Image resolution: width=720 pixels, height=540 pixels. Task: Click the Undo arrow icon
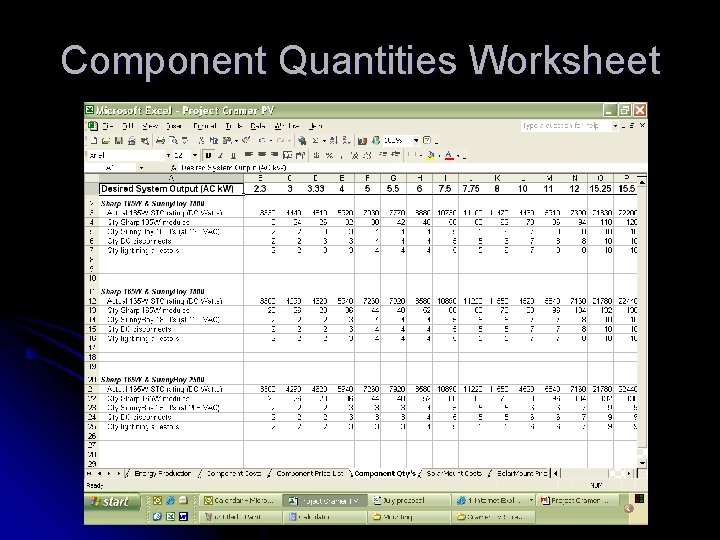(x=262, y=141)
